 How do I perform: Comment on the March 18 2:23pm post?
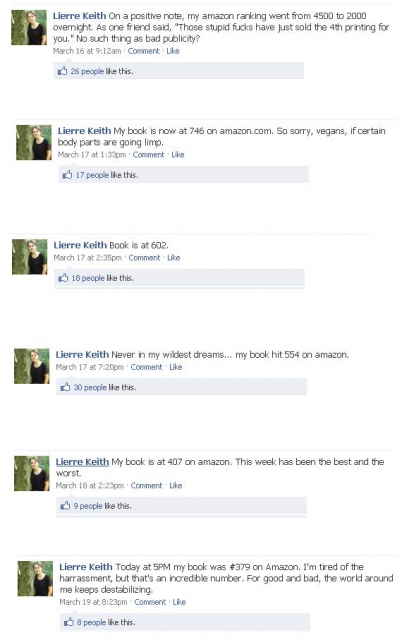point(146,485)
